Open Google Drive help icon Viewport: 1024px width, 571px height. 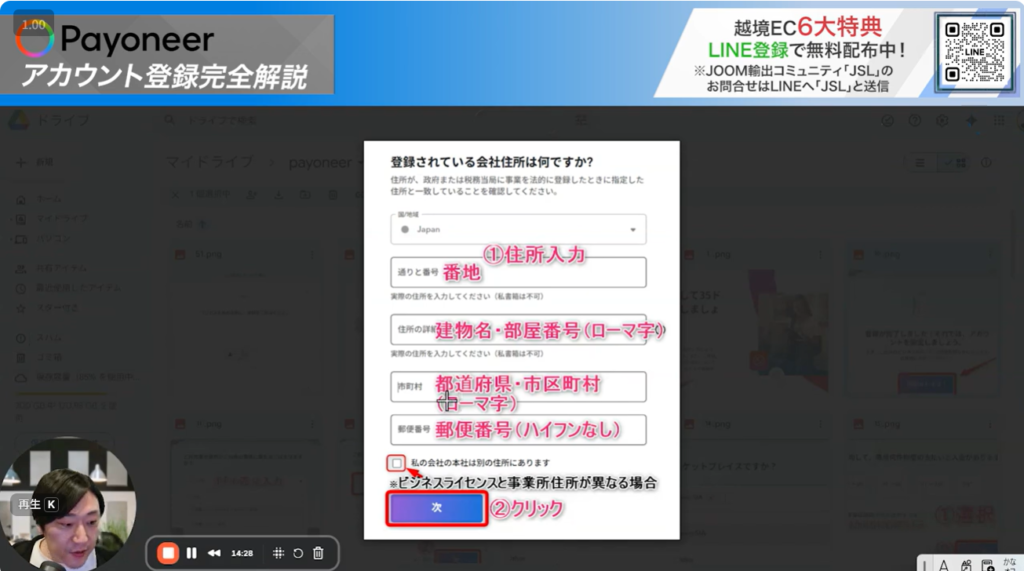pos(914,121)
